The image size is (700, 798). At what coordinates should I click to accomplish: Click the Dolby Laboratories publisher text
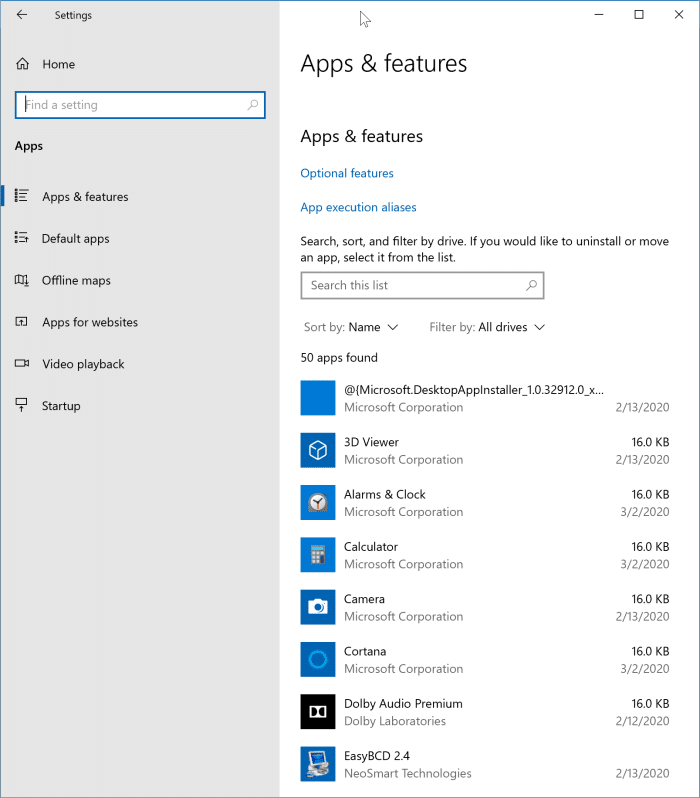pyautogui.click(x=395, y=721)
